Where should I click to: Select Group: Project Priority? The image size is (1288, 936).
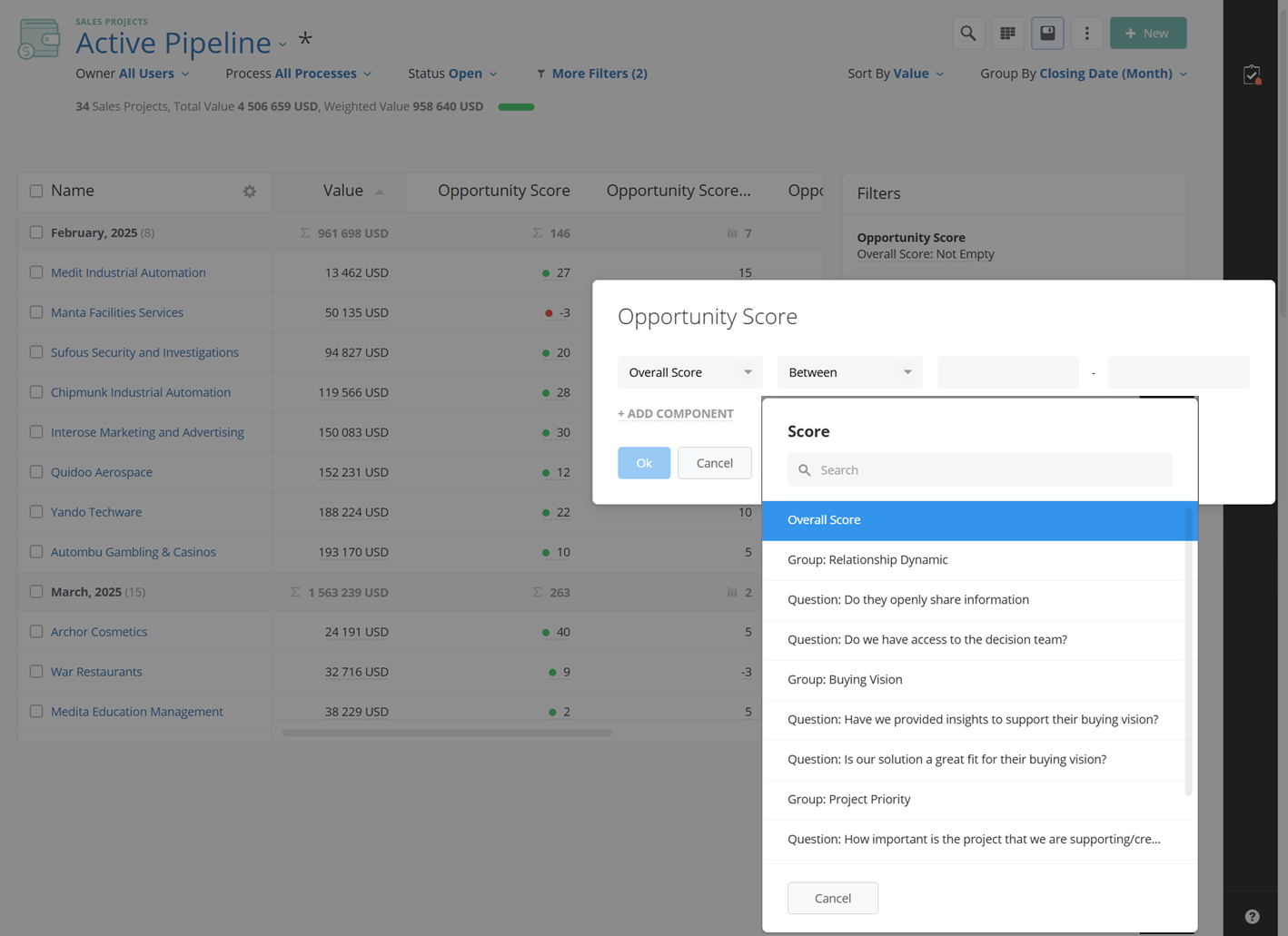point(974,800)
